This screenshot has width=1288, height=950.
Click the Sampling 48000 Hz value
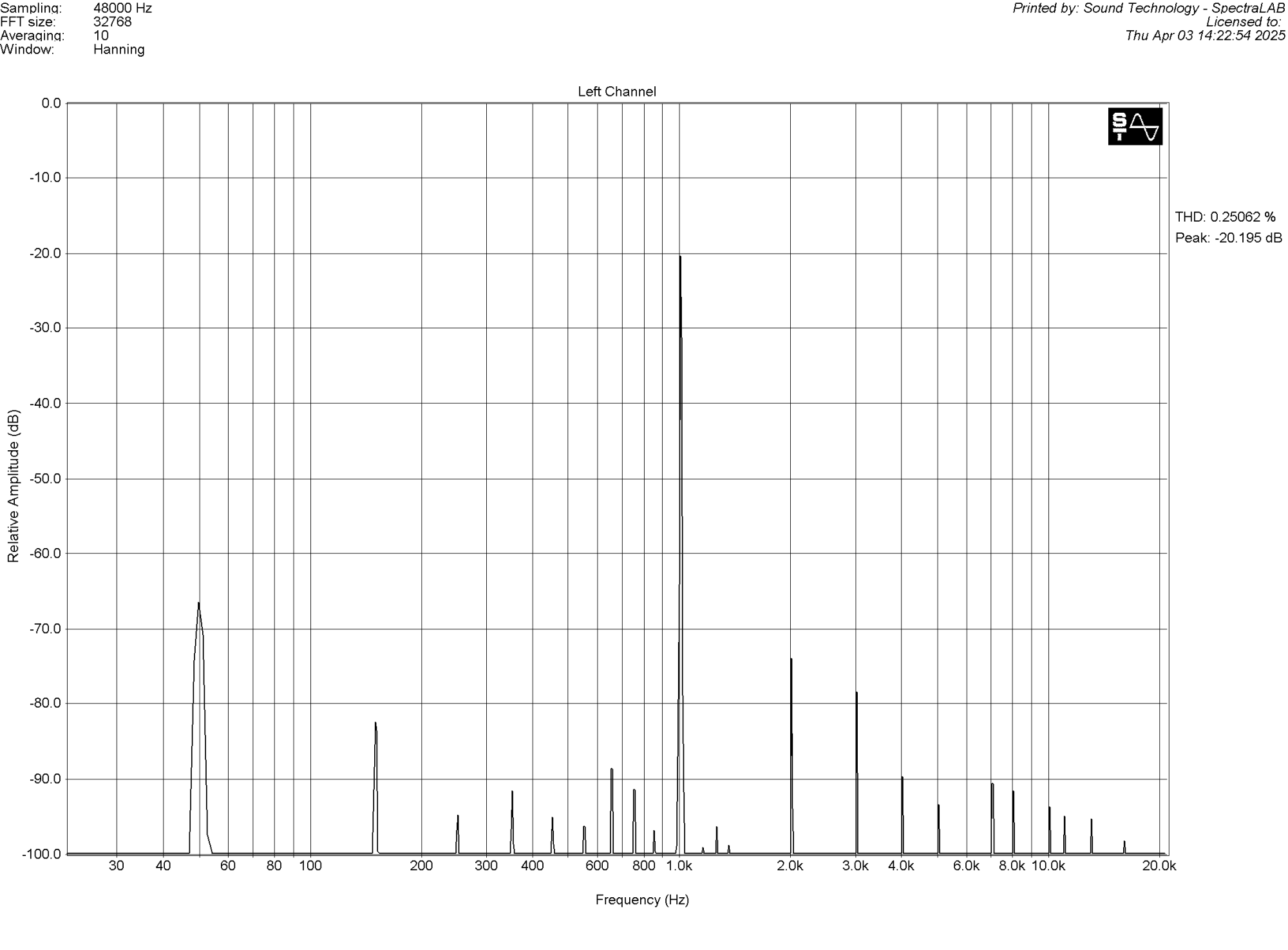[x=122, y=8]
